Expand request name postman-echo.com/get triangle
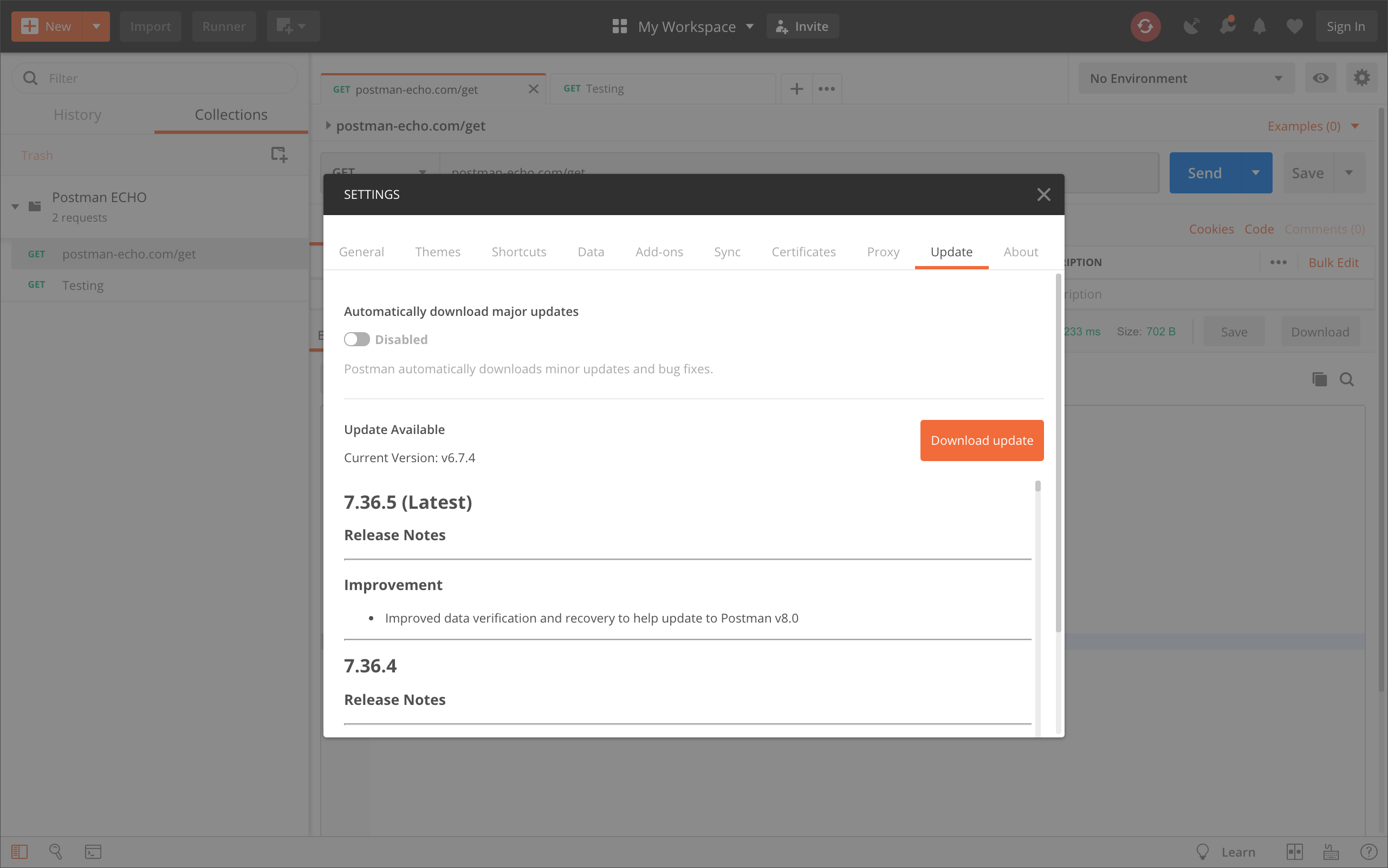Viewport: 1388px width, 868px height. coord(328,126)
